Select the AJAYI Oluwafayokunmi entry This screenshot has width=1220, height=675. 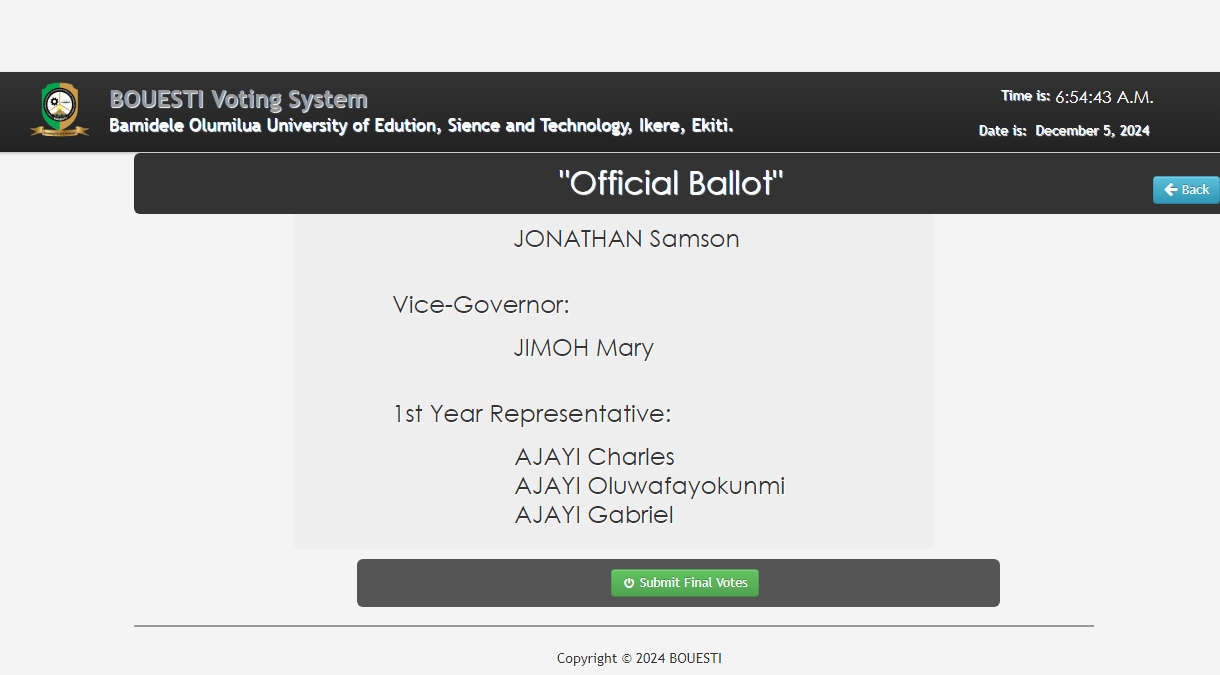click(x=649, y=486)
